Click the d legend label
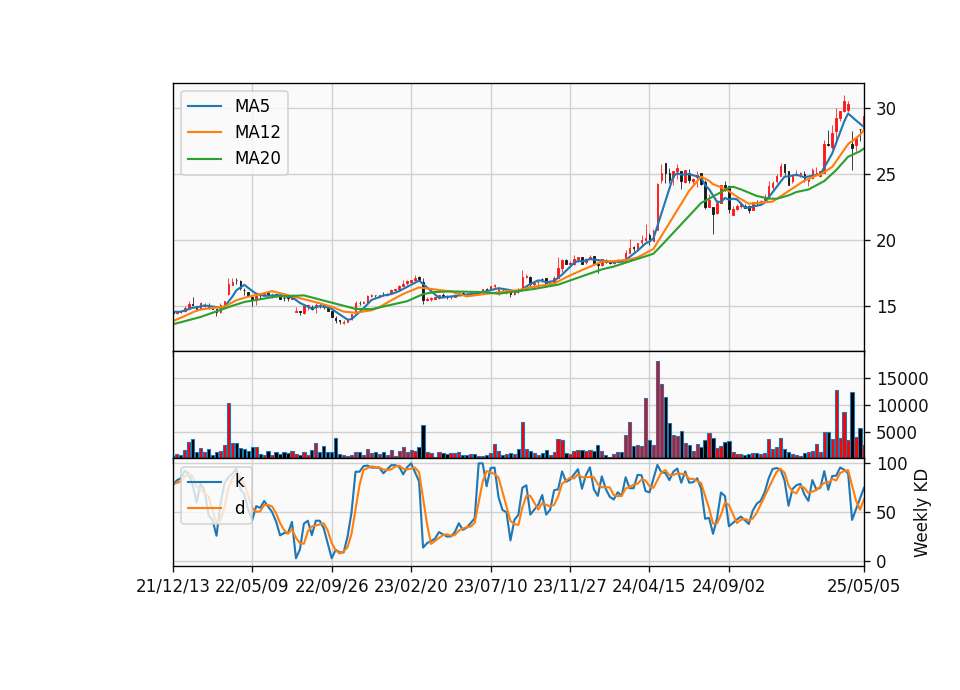The height and width of the screenshot is (690, 960). click(239, 508)
